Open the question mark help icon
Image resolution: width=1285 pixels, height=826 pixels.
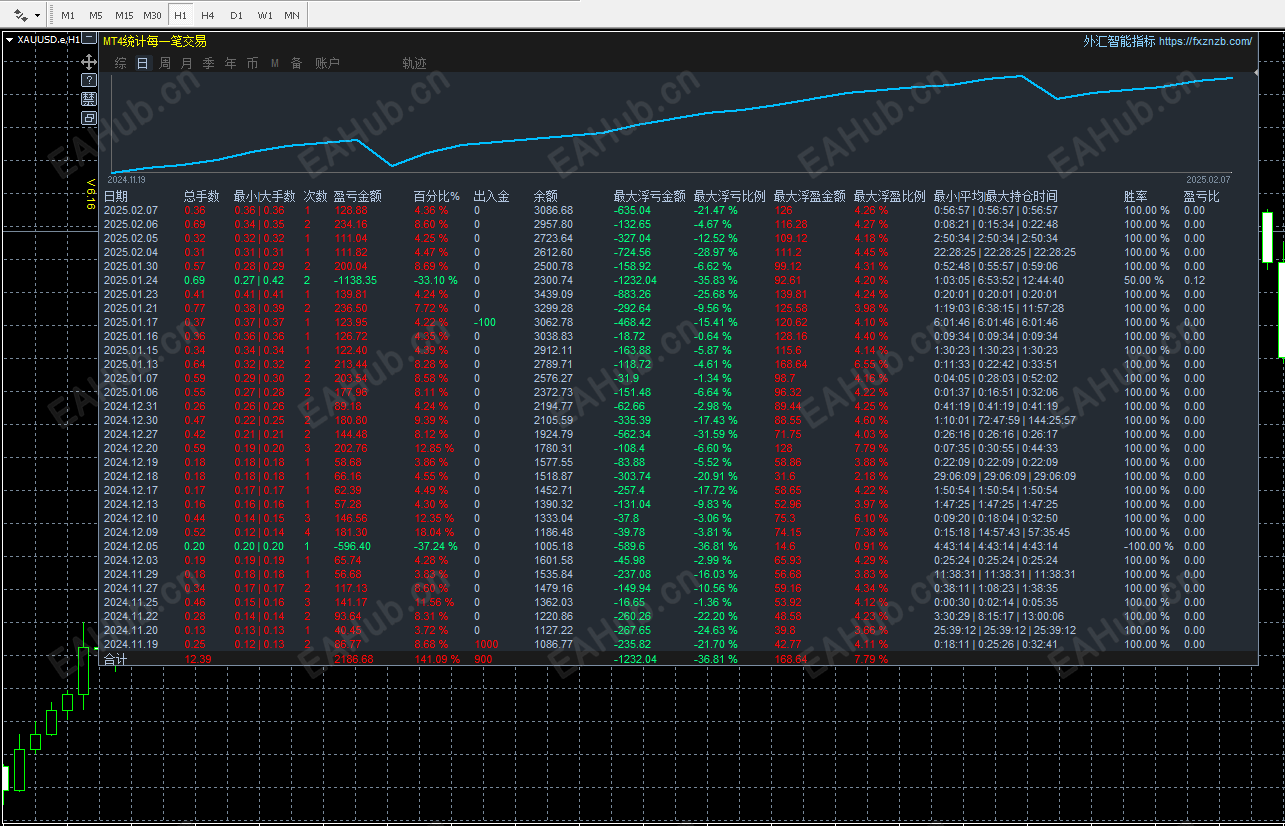(89, 80)
